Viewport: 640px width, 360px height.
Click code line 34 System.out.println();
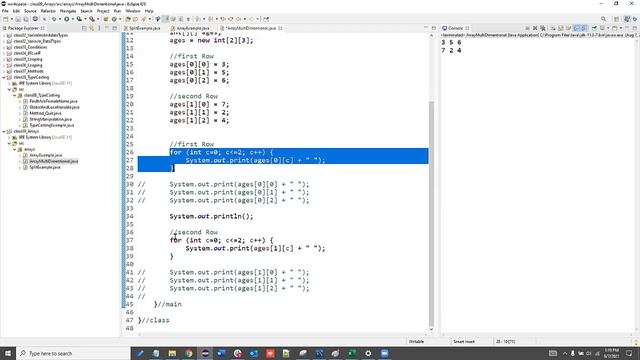click(x=211, y=216)
